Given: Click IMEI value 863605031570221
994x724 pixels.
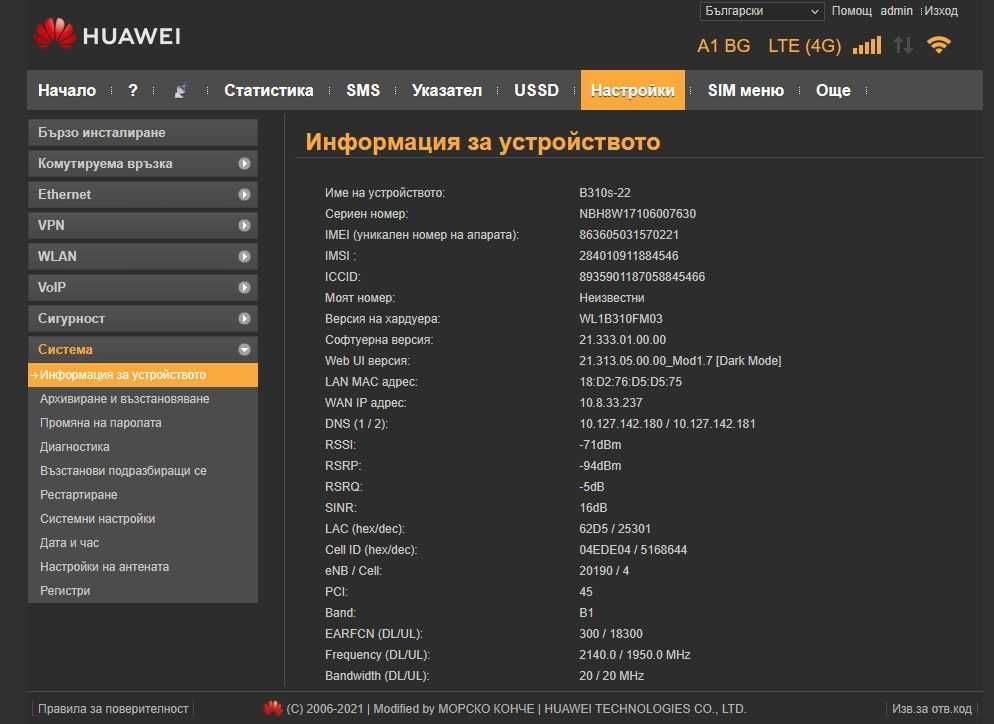Looking at the screenshot, I should [x=629, y=235].
